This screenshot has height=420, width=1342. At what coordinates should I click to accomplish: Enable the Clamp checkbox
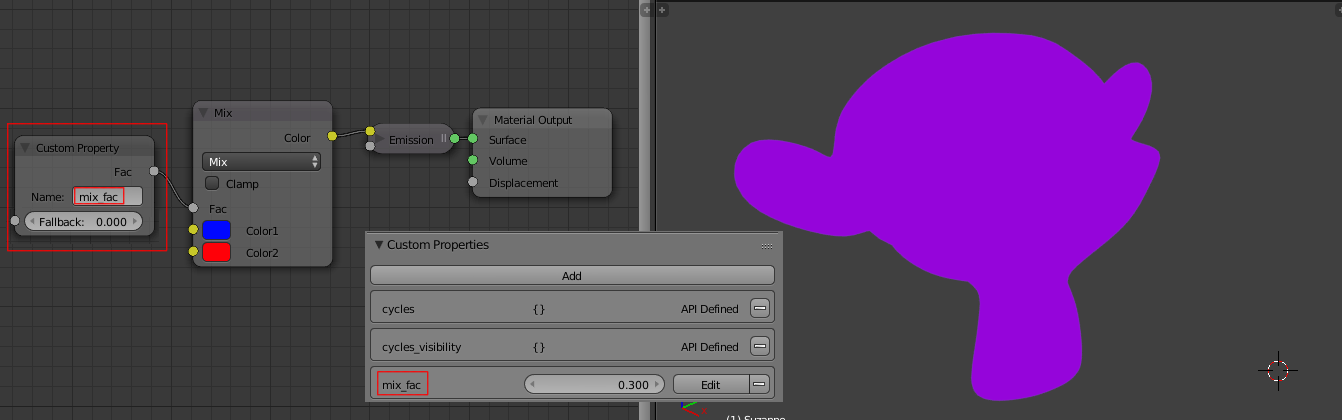click(x=212, y=184)
